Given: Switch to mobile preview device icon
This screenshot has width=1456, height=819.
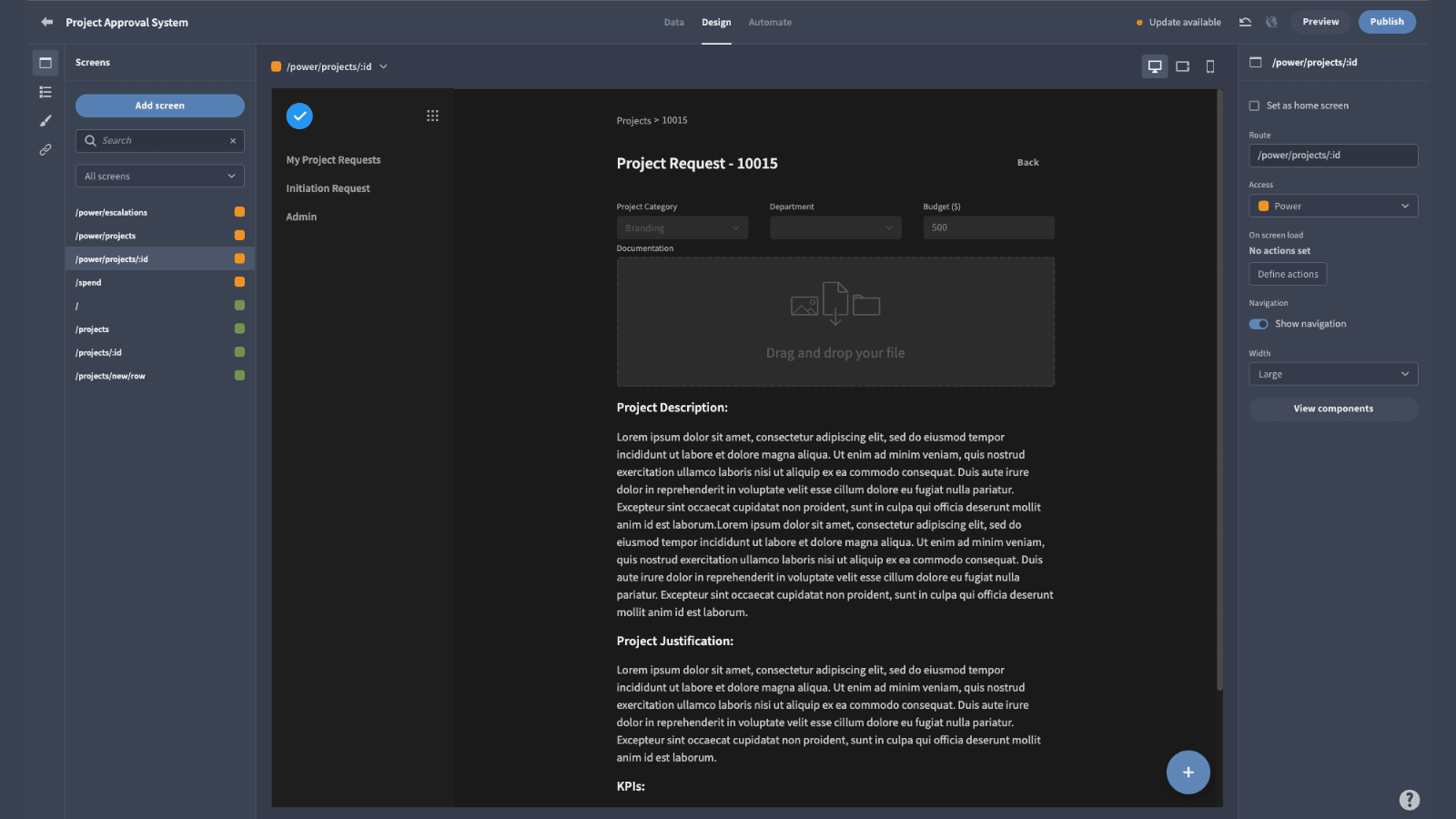Looking at the screenshot, I should tap(1210, 66).
